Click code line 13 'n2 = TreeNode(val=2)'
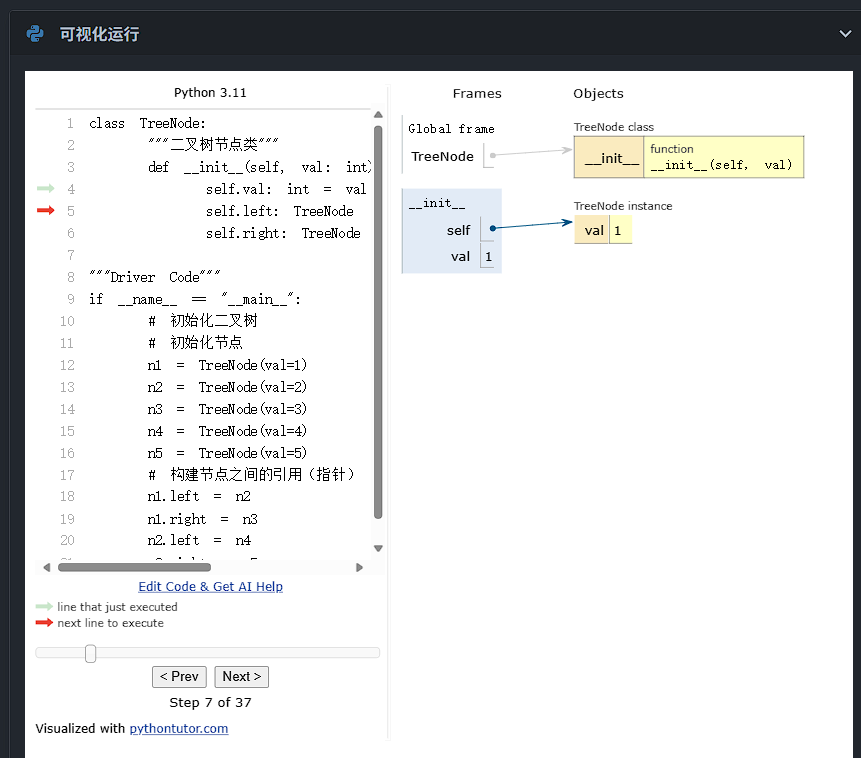 click(227, 387)
